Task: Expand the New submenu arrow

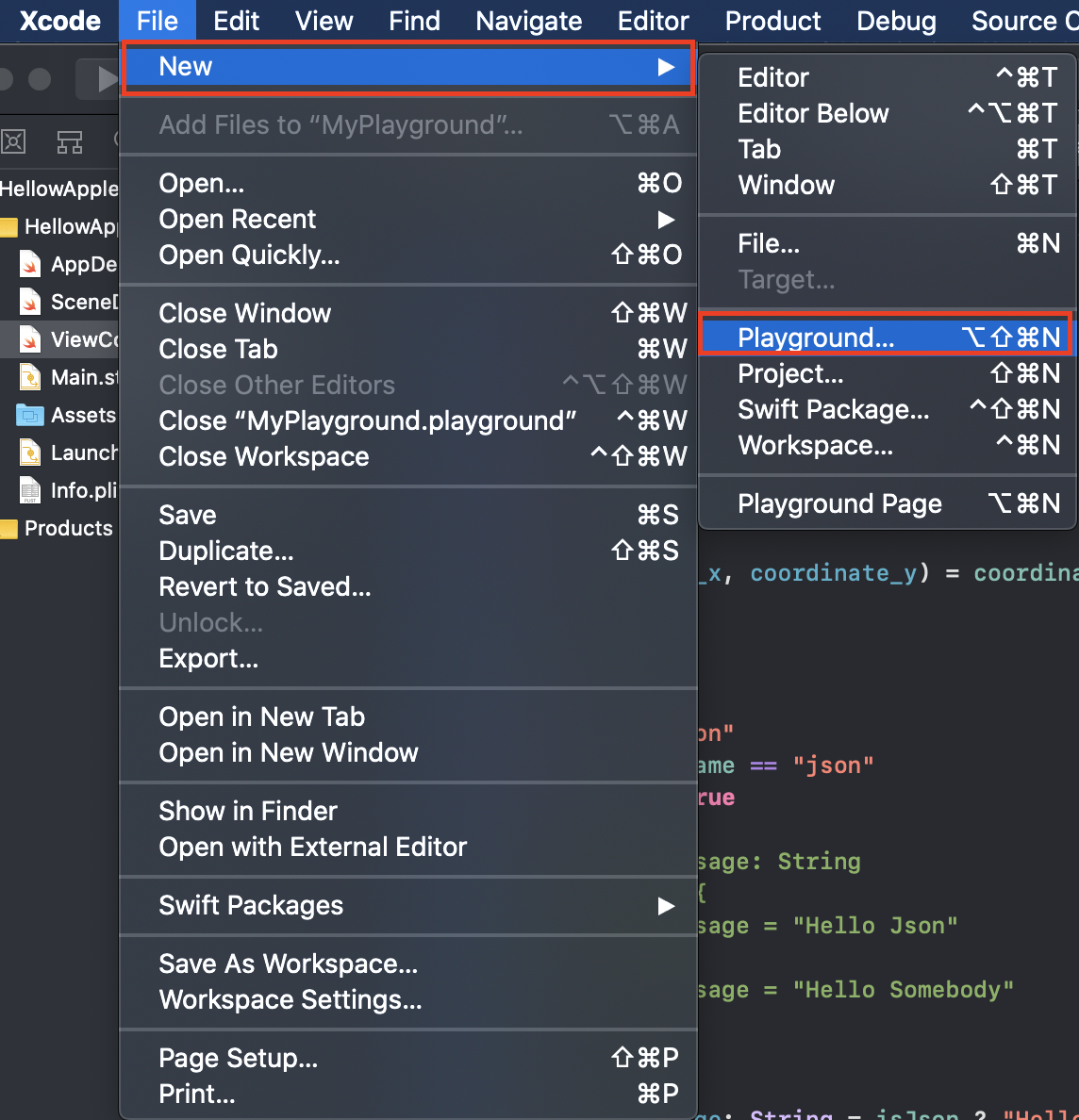Action: 666,67
